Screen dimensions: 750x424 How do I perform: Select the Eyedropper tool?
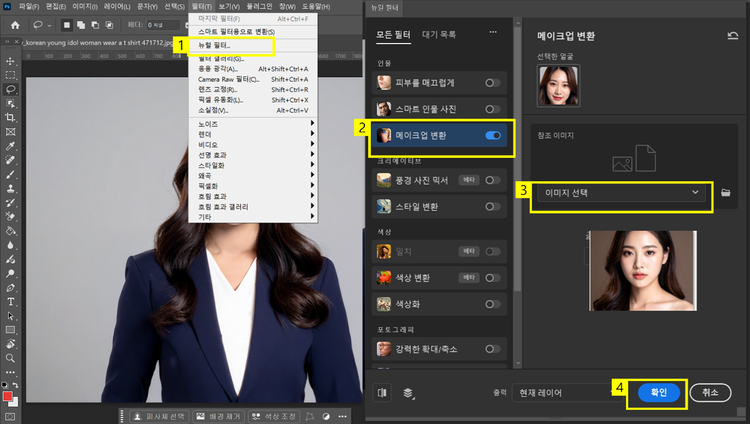10,146
